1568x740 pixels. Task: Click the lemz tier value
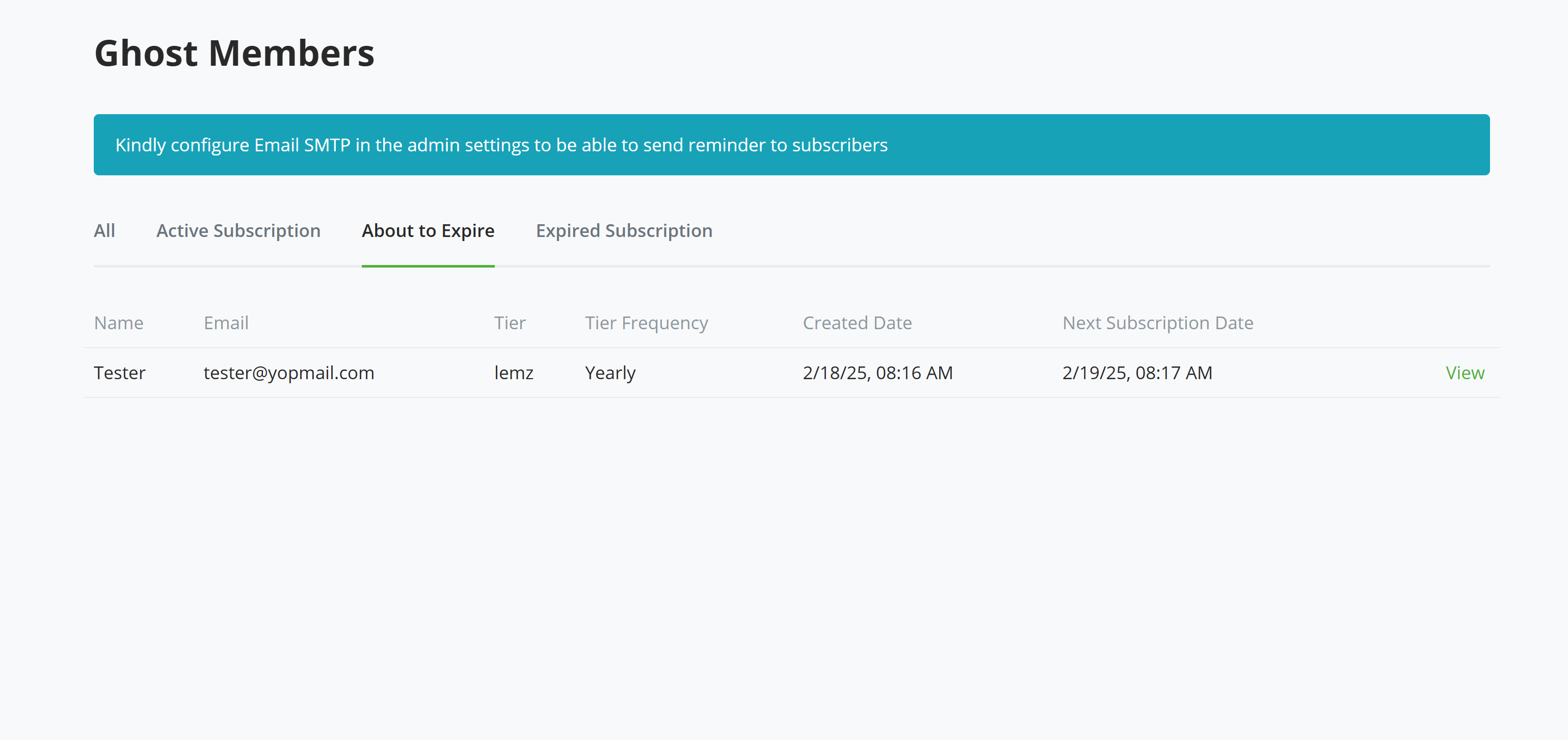click(x=514, y=373)
